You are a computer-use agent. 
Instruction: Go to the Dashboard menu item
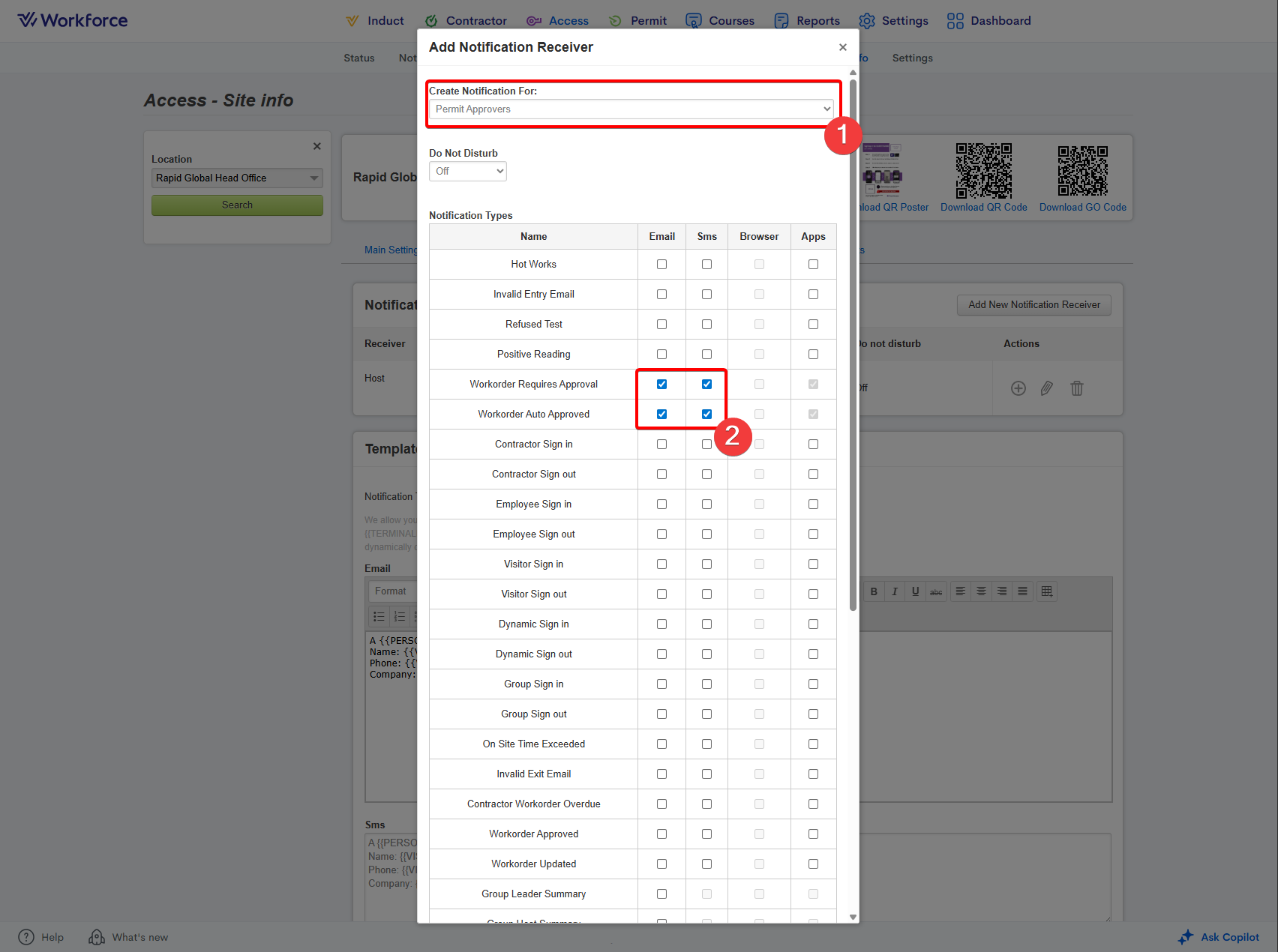click(988, 21)
